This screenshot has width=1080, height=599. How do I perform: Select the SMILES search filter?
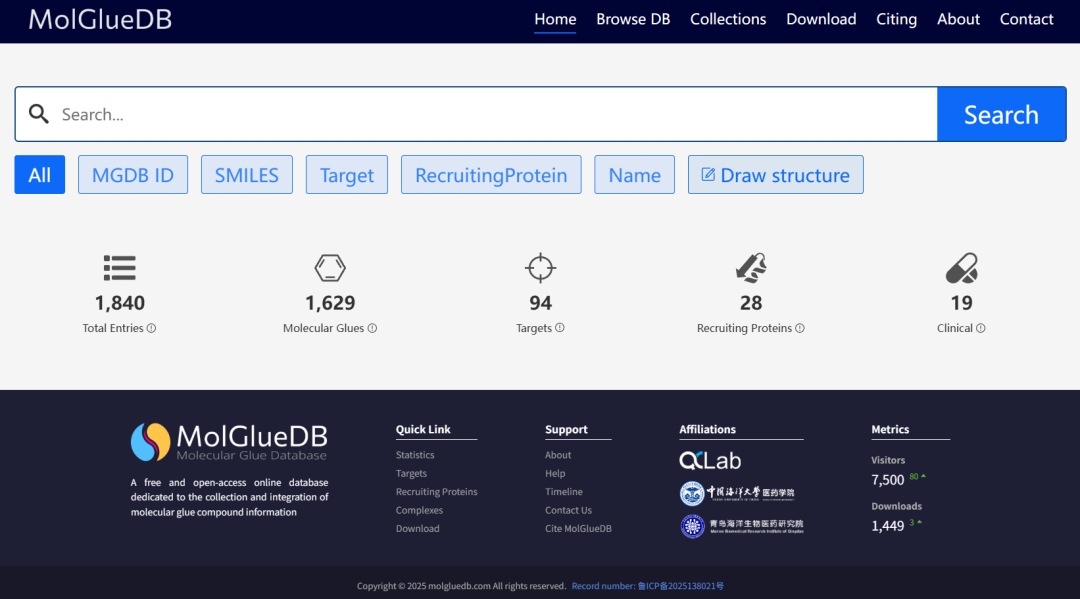click(247, 175)
